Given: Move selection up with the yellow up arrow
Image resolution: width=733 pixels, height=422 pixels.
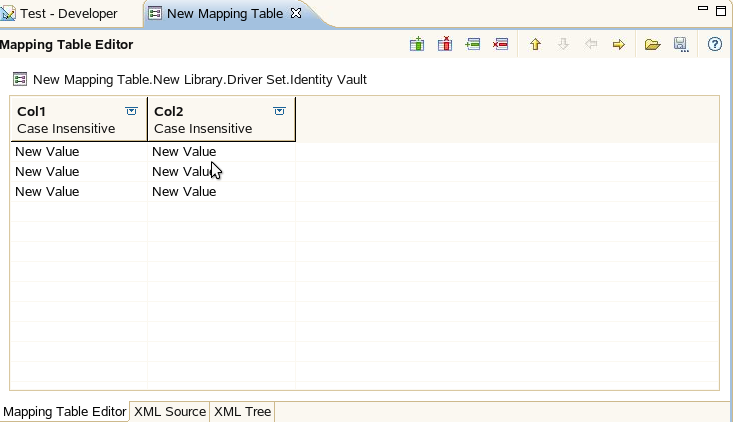Looking at the screenshot, I should (535, 44).
